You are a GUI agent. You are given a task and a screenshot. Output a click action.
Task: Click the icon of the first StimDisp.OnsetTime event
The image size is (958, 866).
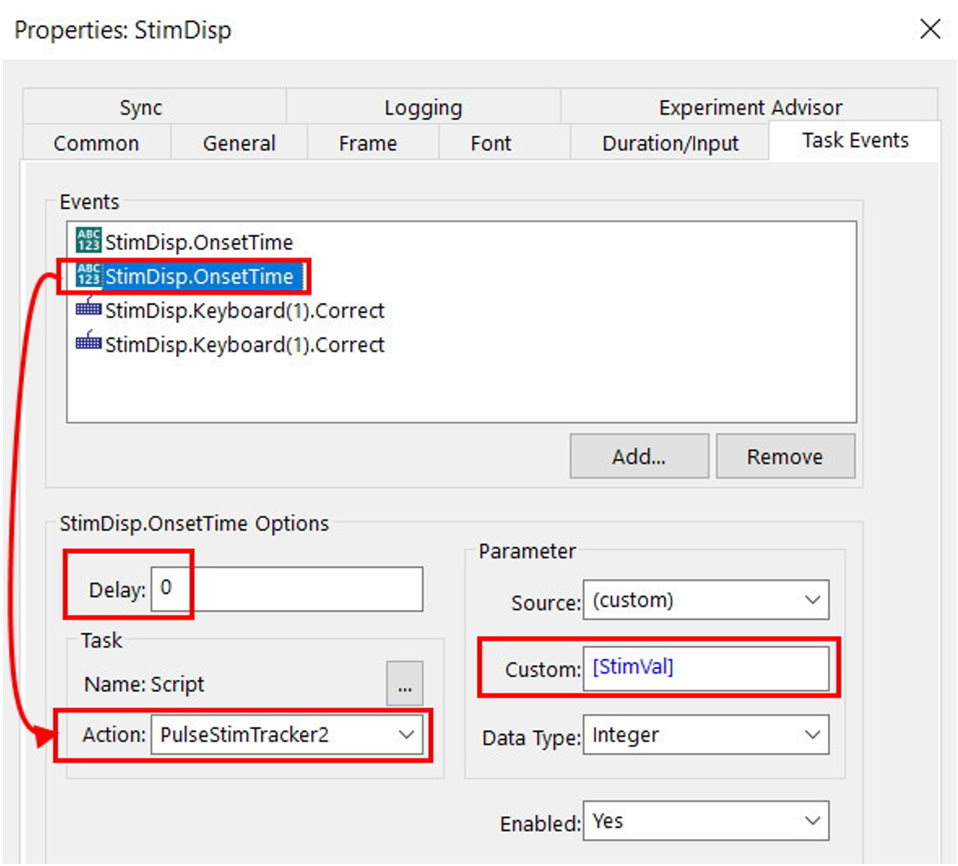[89, 242]
